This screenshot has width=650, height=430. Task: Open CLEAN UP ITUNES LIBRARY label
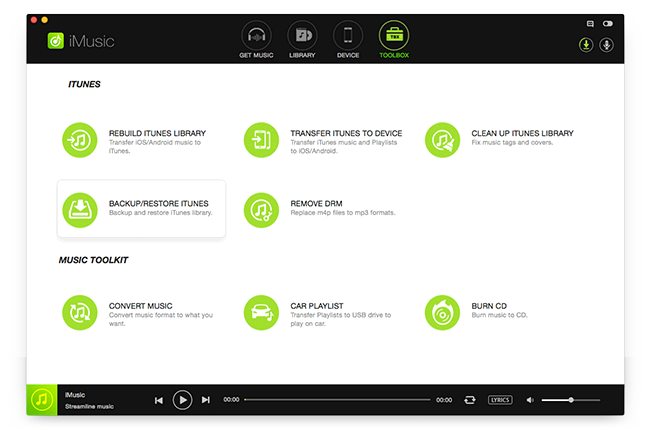coord(522,133)
